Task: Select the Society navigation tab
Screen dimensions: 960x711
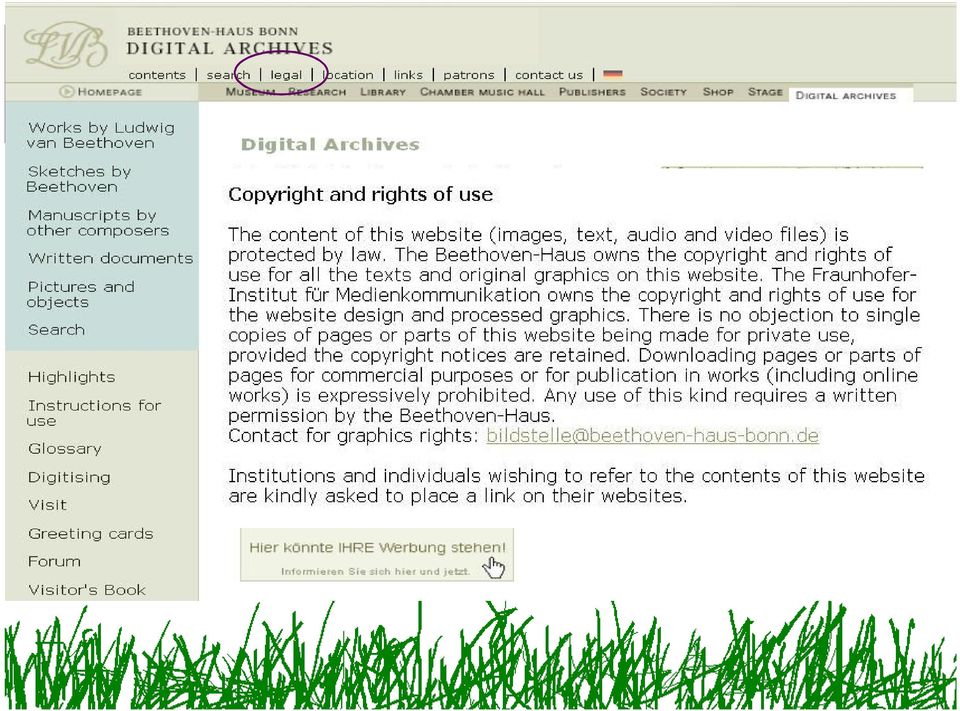Action: click(x=663, y=92)
